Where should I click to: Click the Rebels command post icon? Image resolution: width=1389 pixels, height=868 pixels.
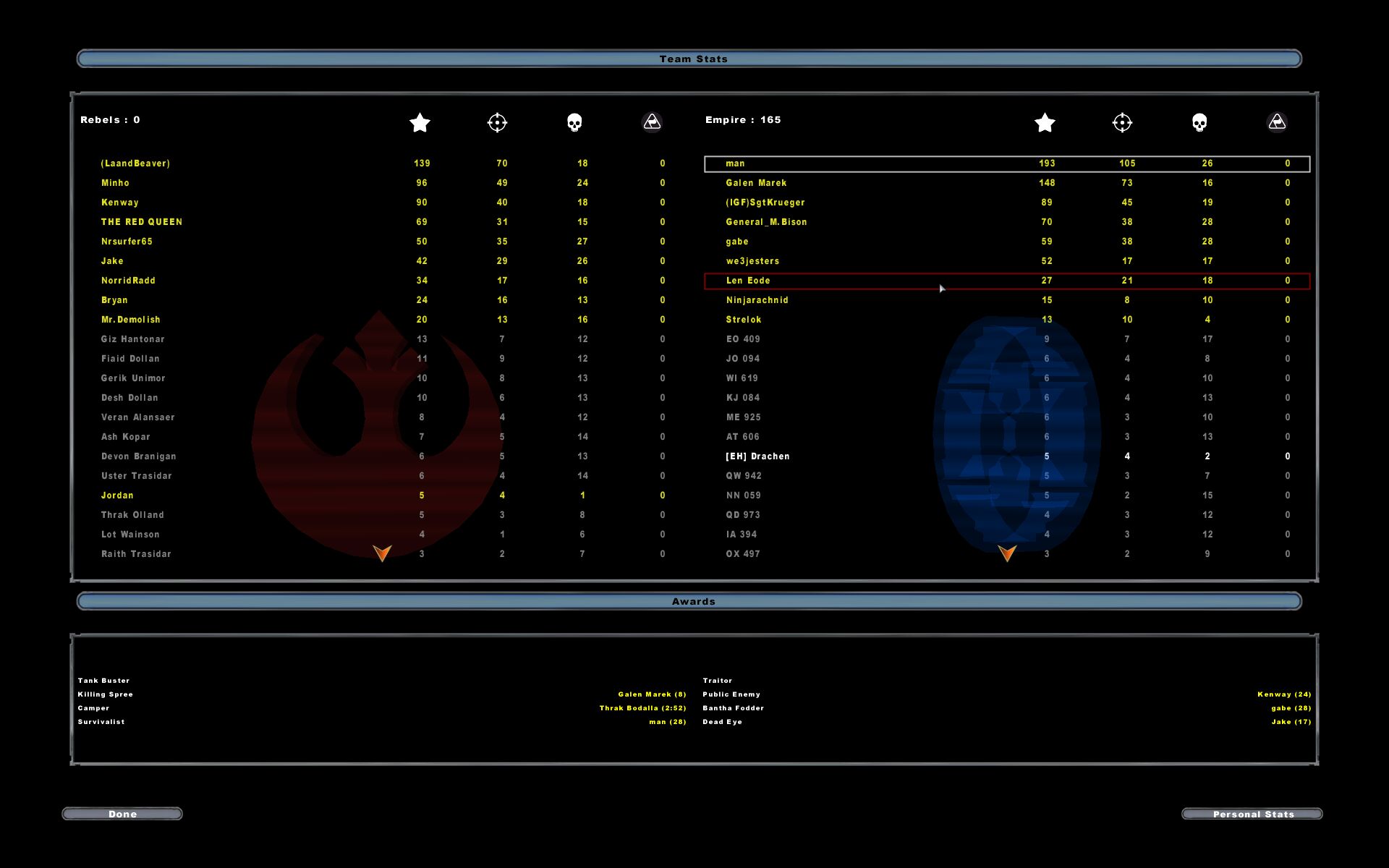click(x=652, y=122)
